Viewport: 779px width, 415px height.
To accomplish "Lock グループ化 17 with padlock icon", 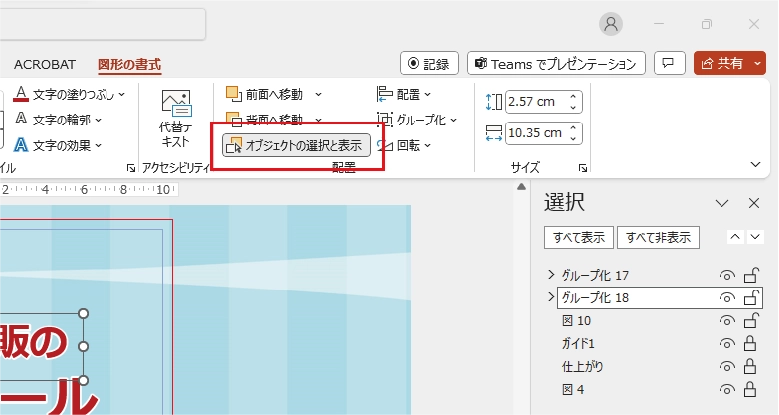I will pyautogui.click(x=751, y=275).
